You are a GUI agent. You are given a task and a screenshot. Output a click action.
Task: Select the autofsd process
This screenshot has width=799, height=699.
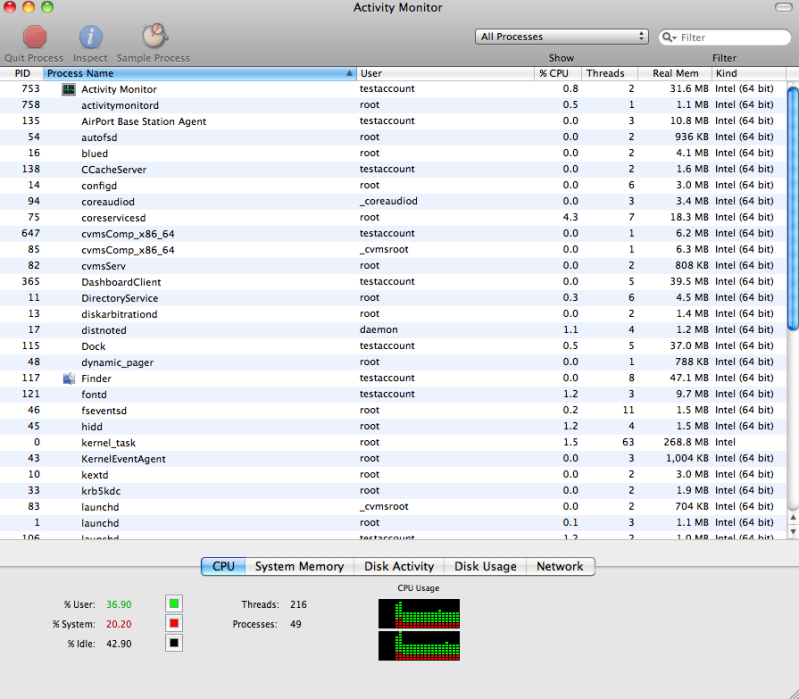click(393, 137)
